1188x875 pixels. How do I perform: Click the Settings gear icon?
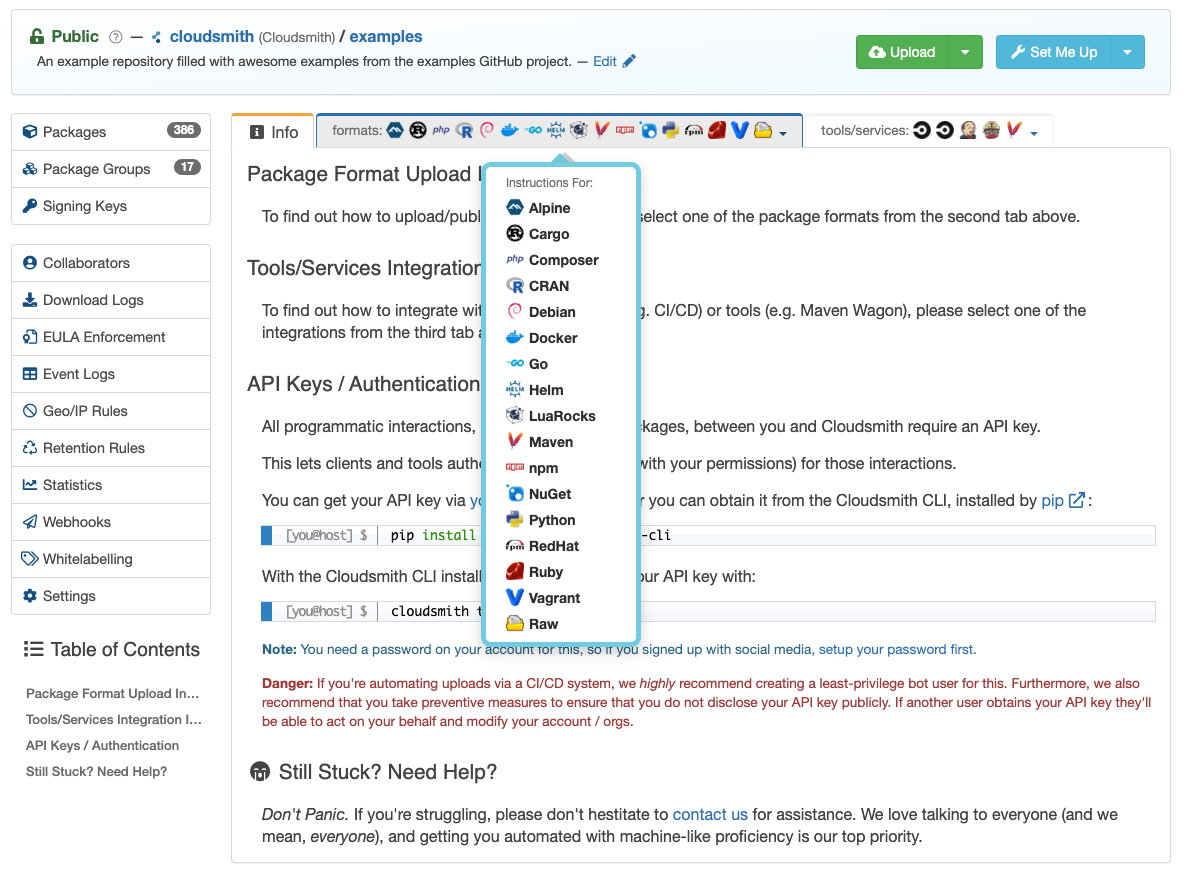(x=30, y=595)
